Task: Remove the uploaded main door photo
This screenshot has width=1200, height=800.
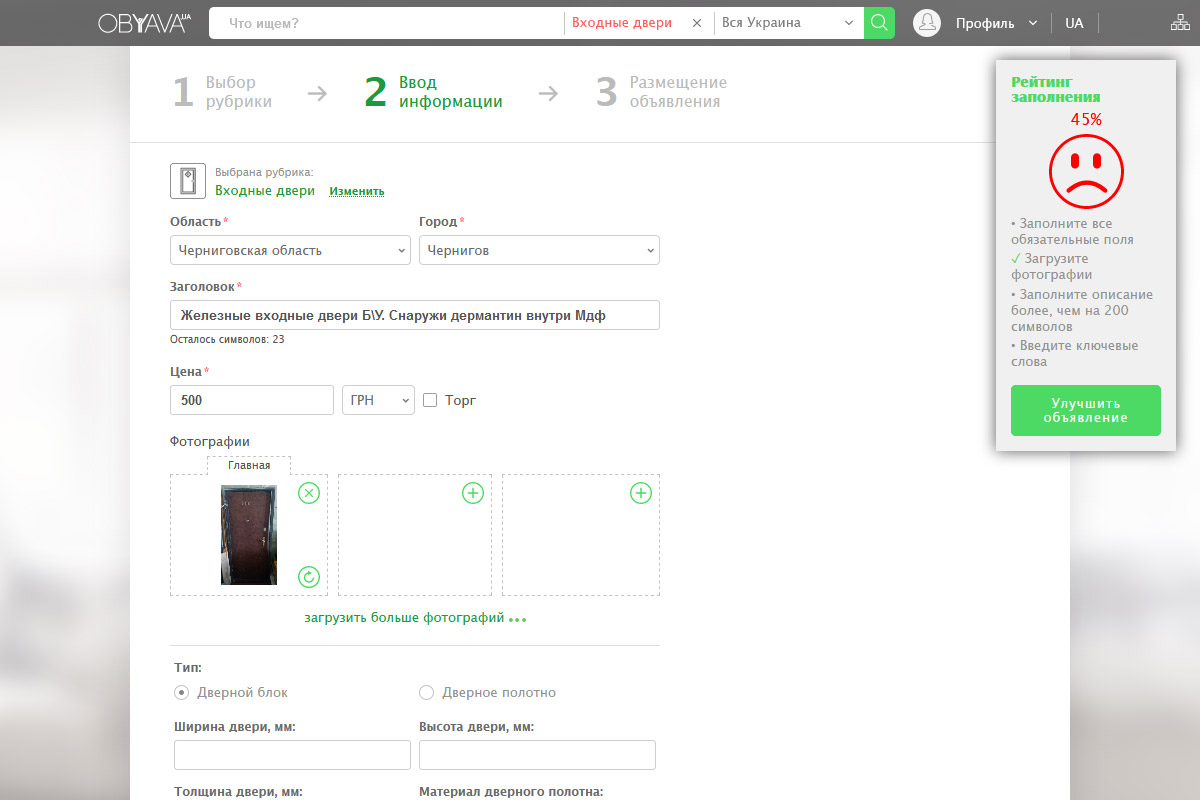Action: [309, 493]
